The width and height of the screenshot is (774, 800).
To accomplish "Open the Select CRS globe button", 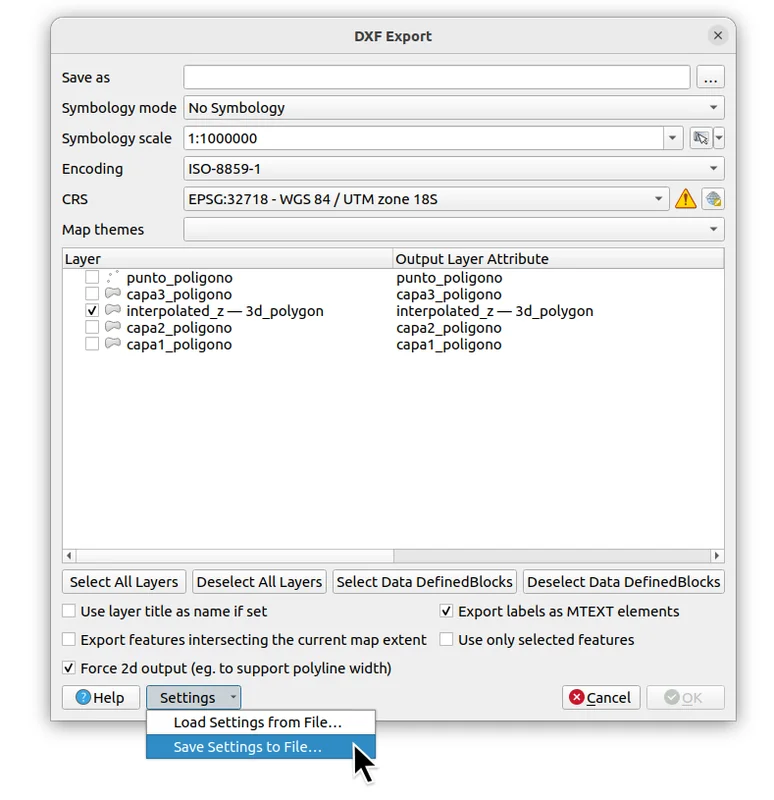I will 712,199.
